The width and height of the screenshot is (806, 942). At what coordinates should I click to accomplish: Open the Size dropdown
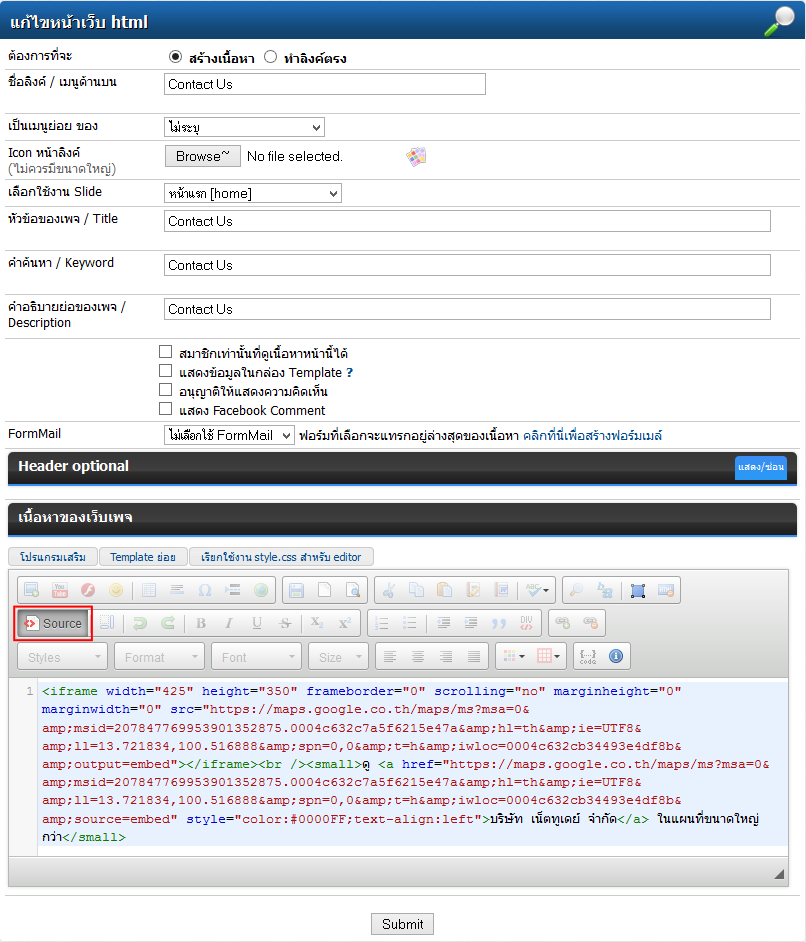(338, 657)
